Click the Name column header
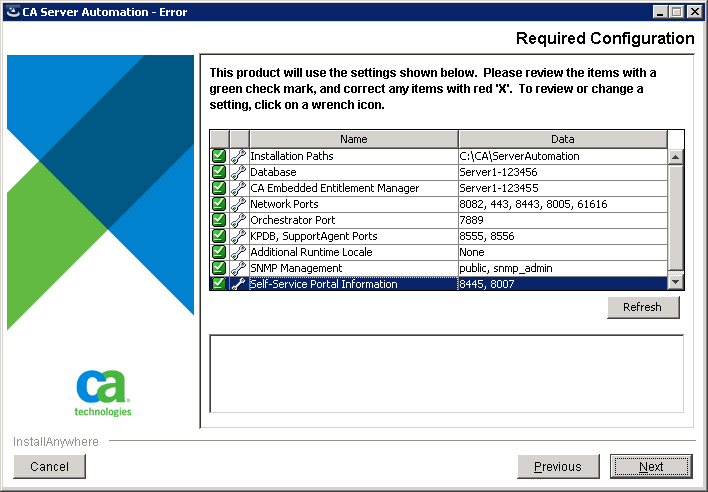This screenshot has width=708, height=492. tap(353, 139)
